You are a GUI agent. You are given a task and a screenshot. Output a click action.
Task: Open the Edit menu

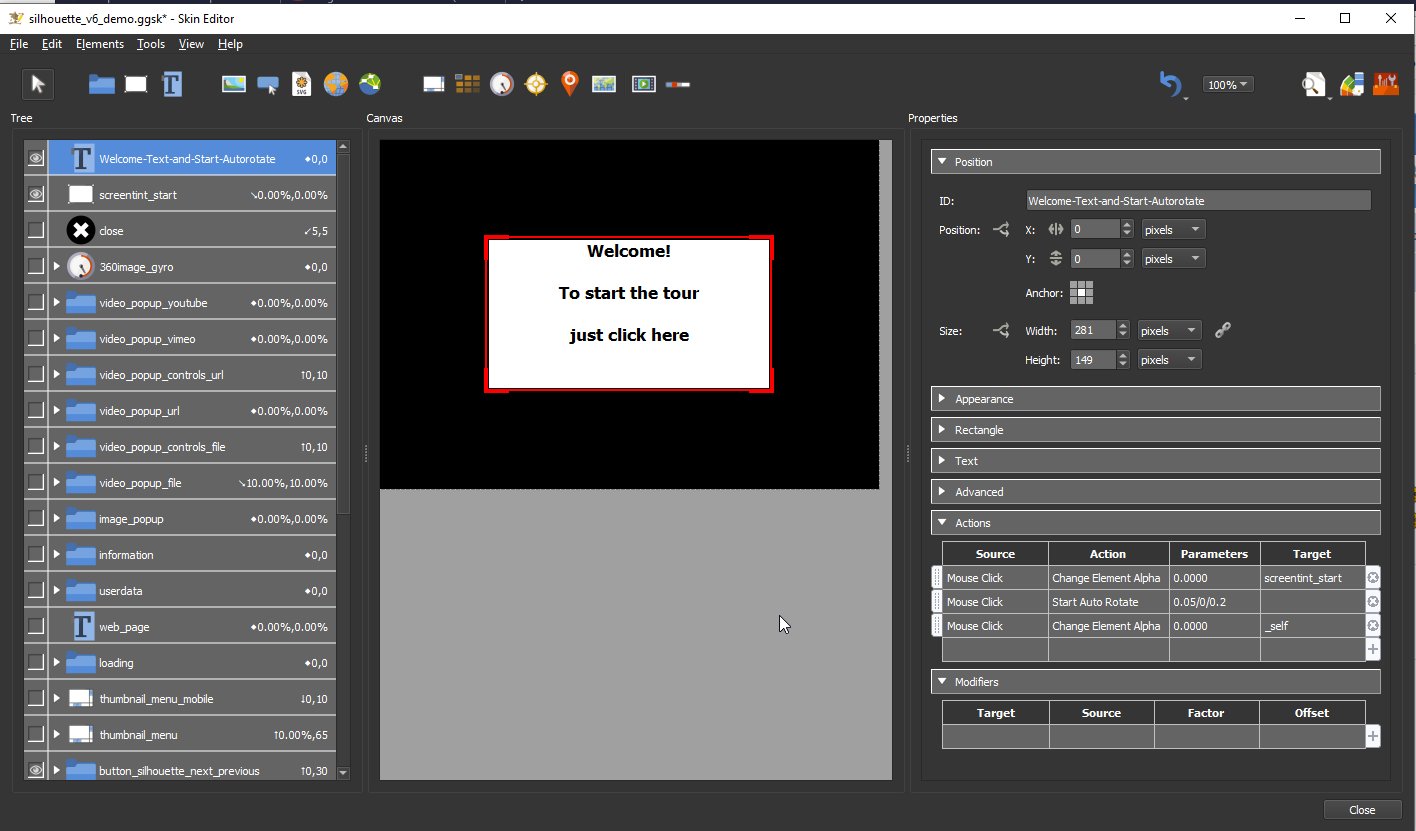tap(52, 44)
